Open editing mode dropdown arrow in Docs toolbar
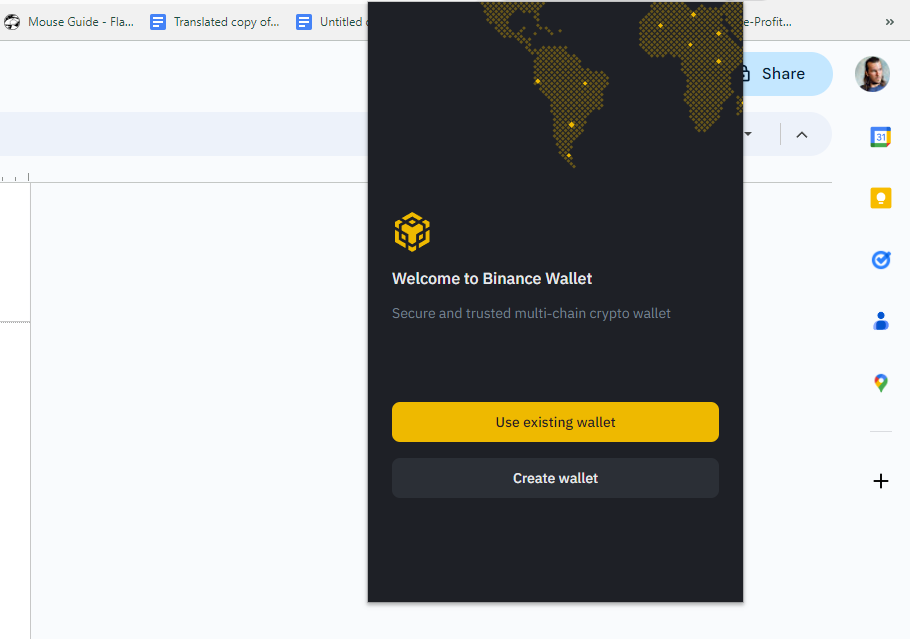The height and width of the screenshot is (639, 910). coord(748,134)
